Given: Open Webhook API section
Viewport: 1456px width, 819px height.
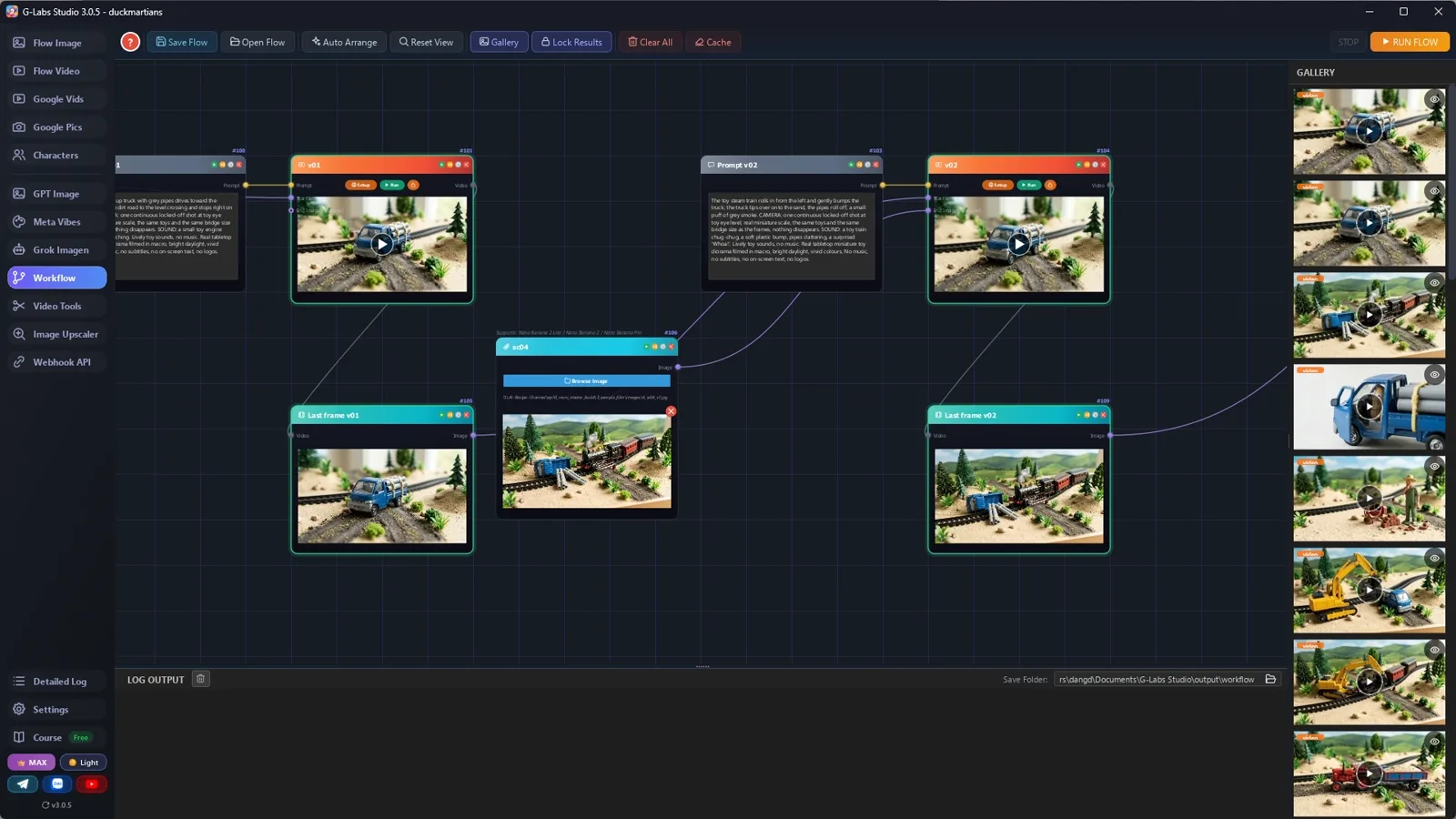Looking at the screenshot, I should tap(56, 362).
